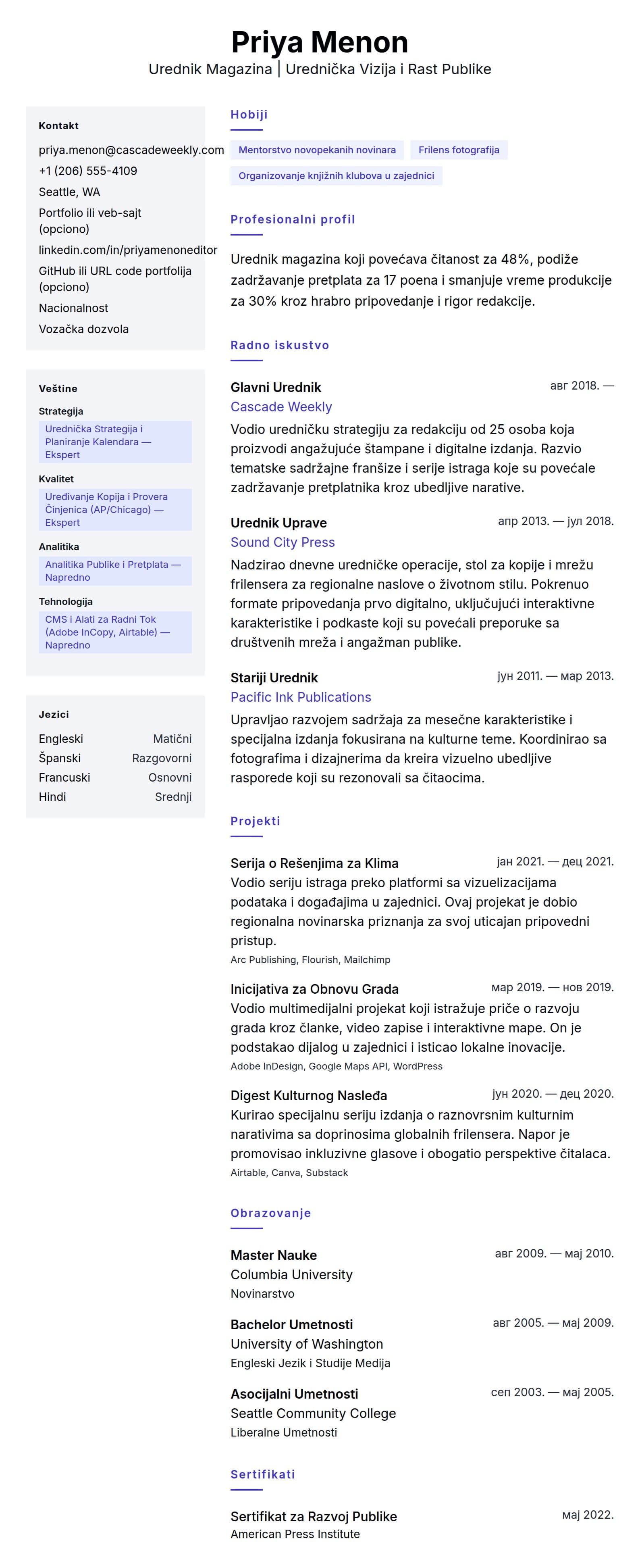This screenshot has width=640, height=1568.
Task: Select the 'Sertifikat za Razvoj Publike' certificate title
Action: (x=313, y=1516)
